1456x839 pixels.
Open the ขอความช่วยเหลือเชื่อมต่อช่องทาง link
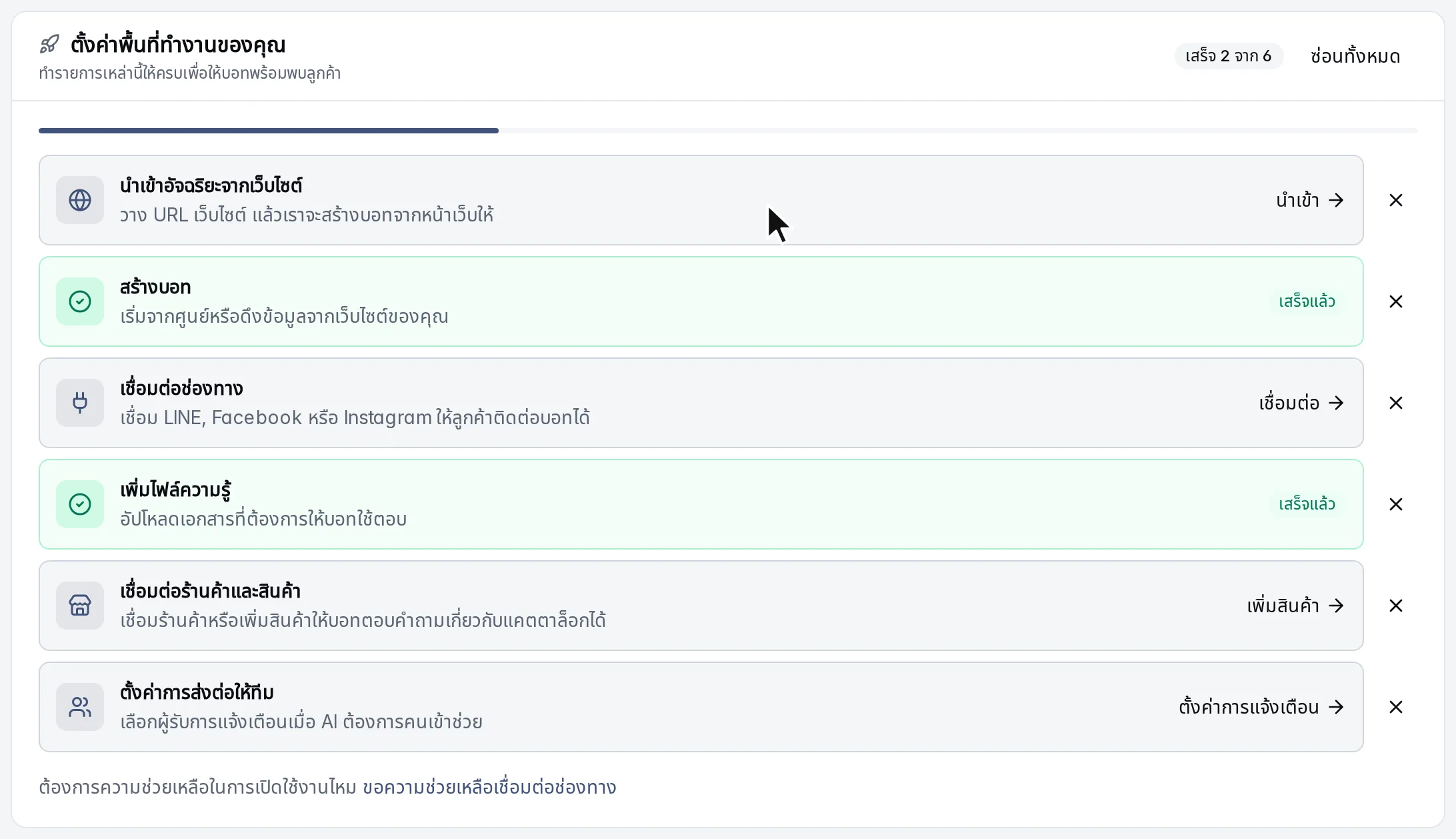489,787
